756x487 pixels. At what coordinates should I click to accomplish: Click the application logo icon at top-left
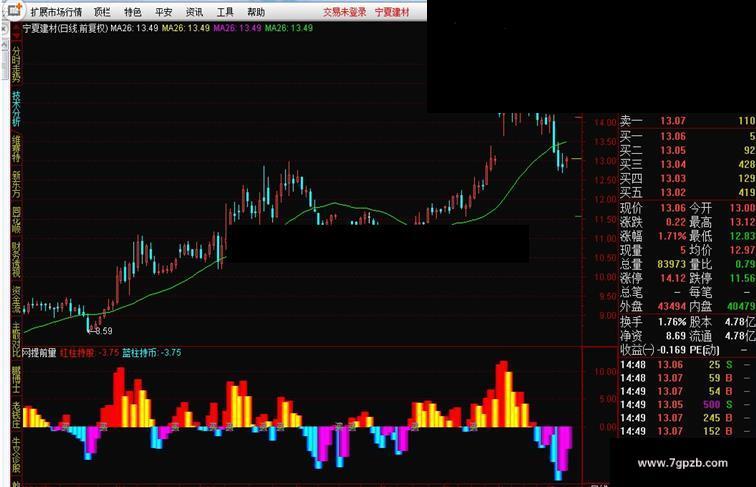tap(14, 10)
